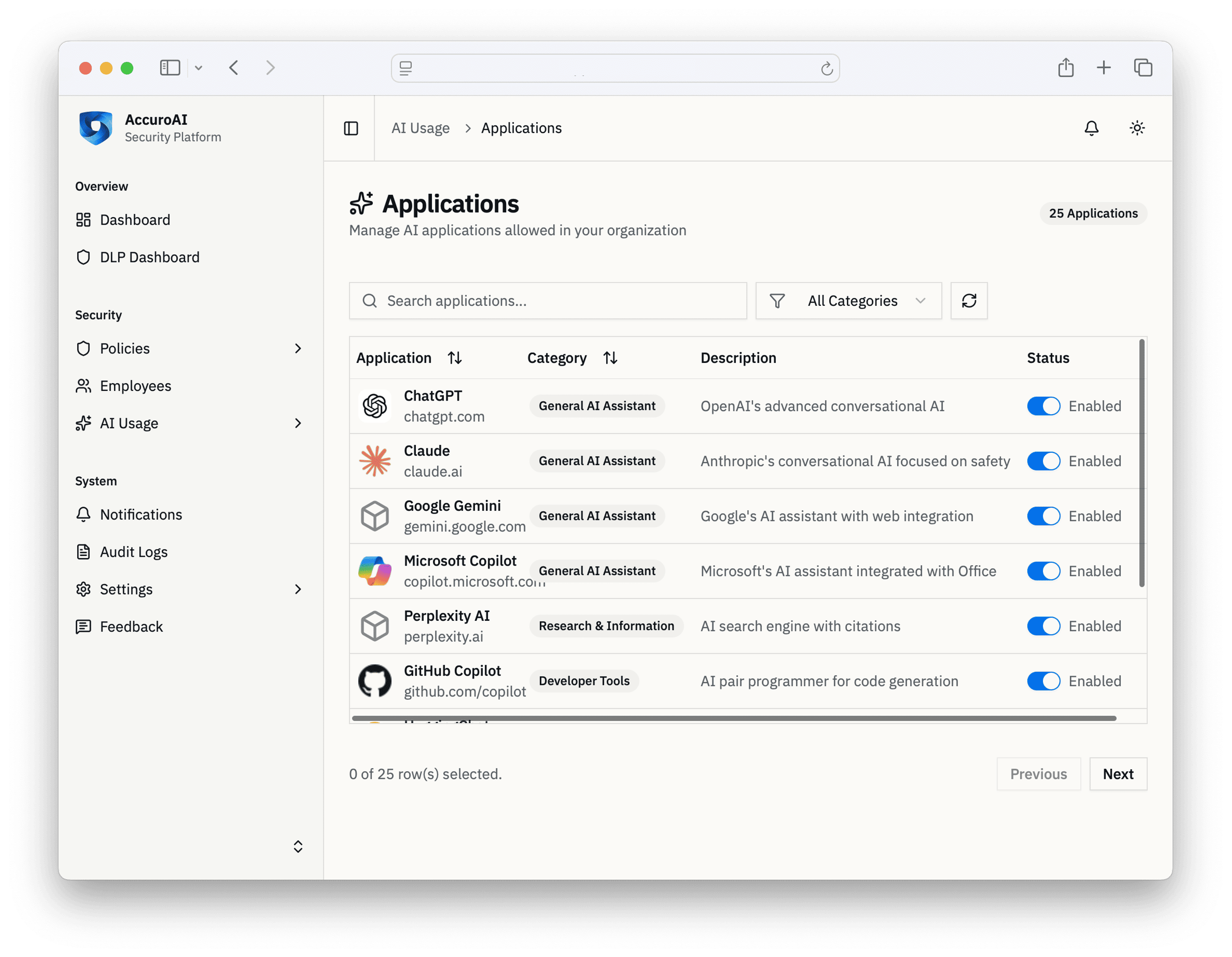Viewport: 1232px width, 957px height.
Task: Click the notifications bell icon in header
Action: [x=1091, y=128]
